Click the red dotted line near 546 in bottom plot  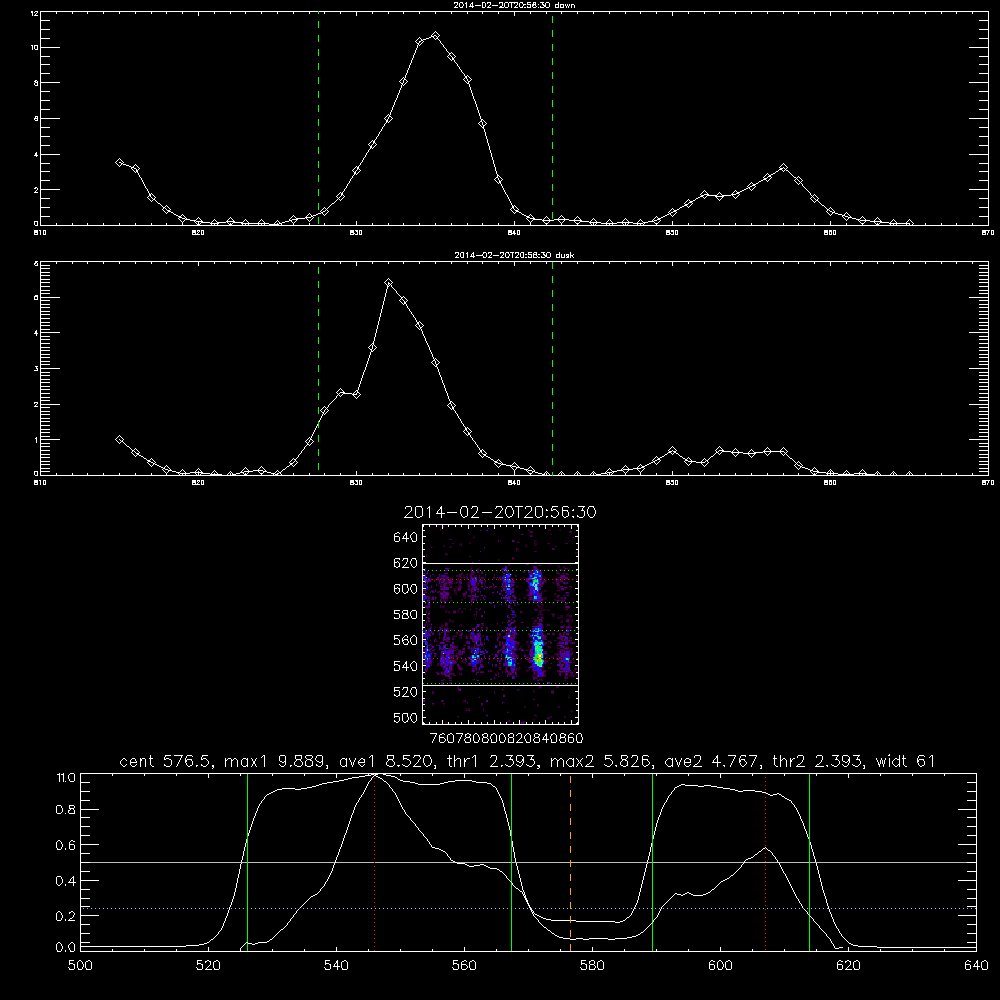pos(374,862)
